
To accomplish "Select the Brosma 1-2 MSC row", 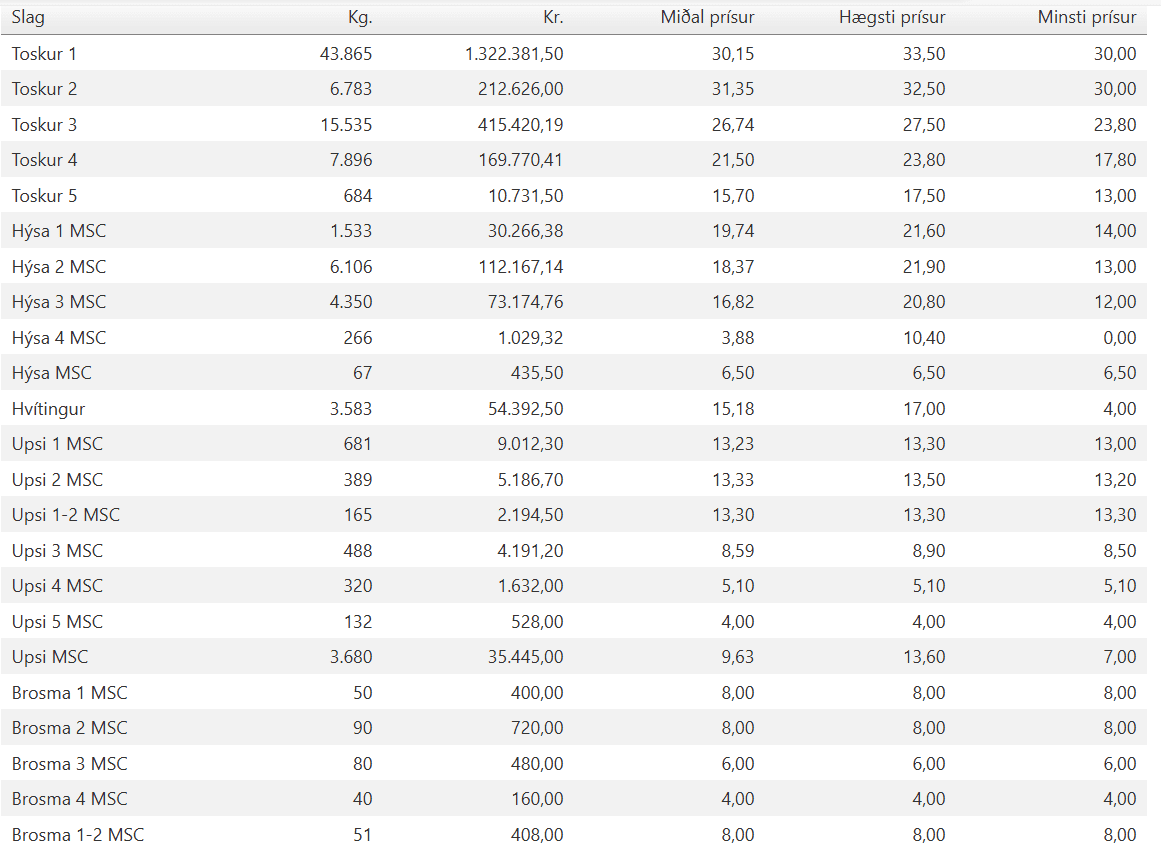I will pos(574,834).
